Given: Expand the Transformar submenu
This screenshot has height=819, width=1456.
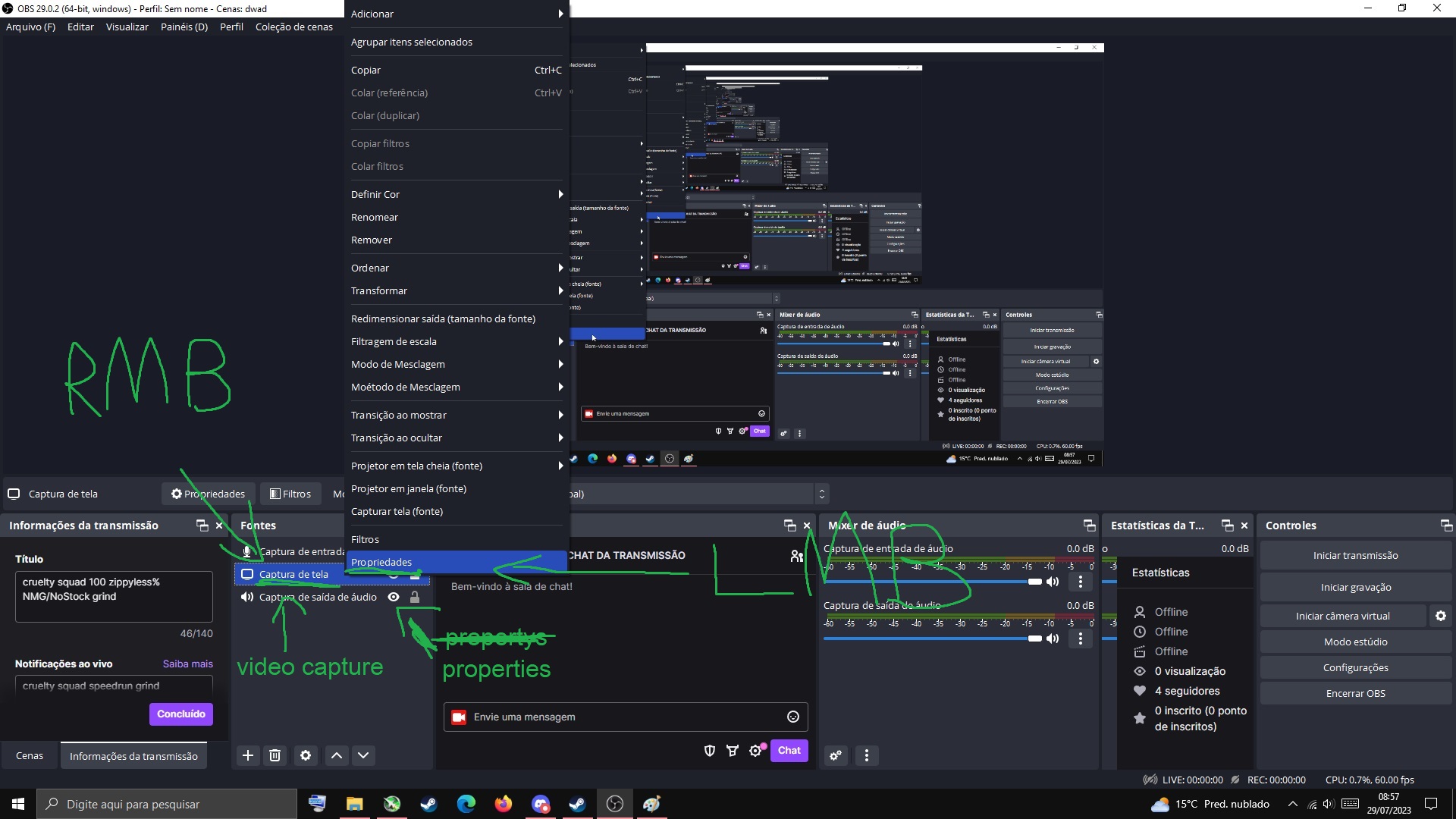Looking at the screenshot, I should click(x=455, y=290).
